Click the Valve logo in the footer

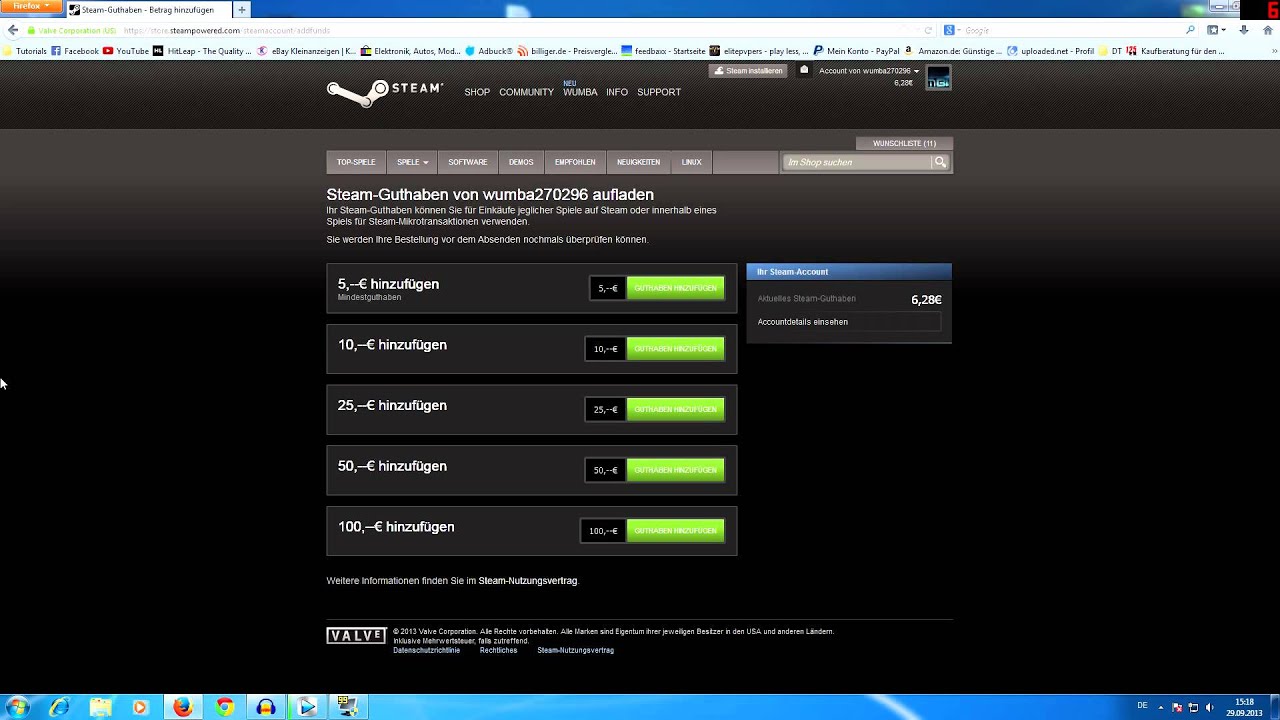[x=356, y=636]
